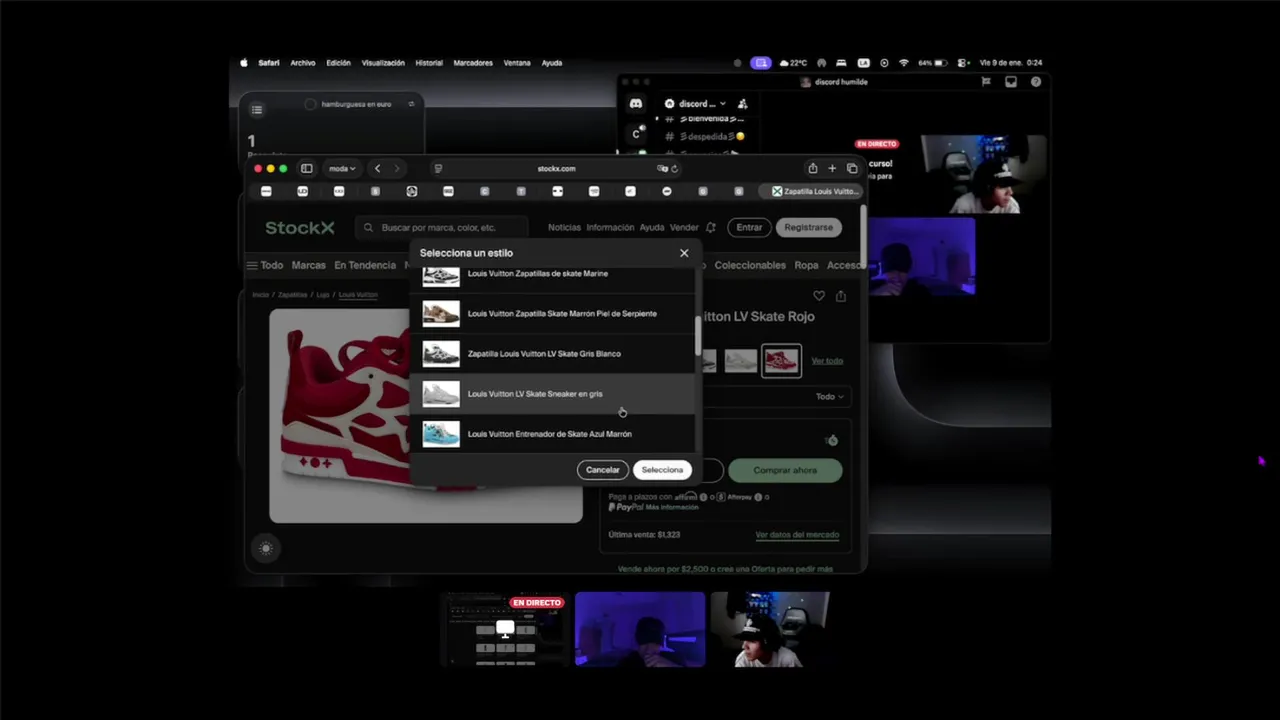The image size is (1280, 720).
Task: Click the battery 64% status icon
Action: click(933, 63)
